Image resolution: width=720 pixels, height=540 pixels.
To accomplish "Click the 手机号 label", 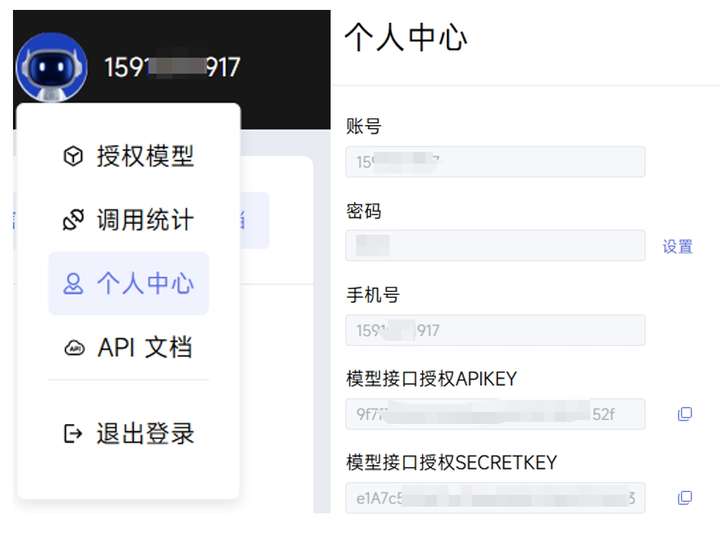I will point(373,295).
